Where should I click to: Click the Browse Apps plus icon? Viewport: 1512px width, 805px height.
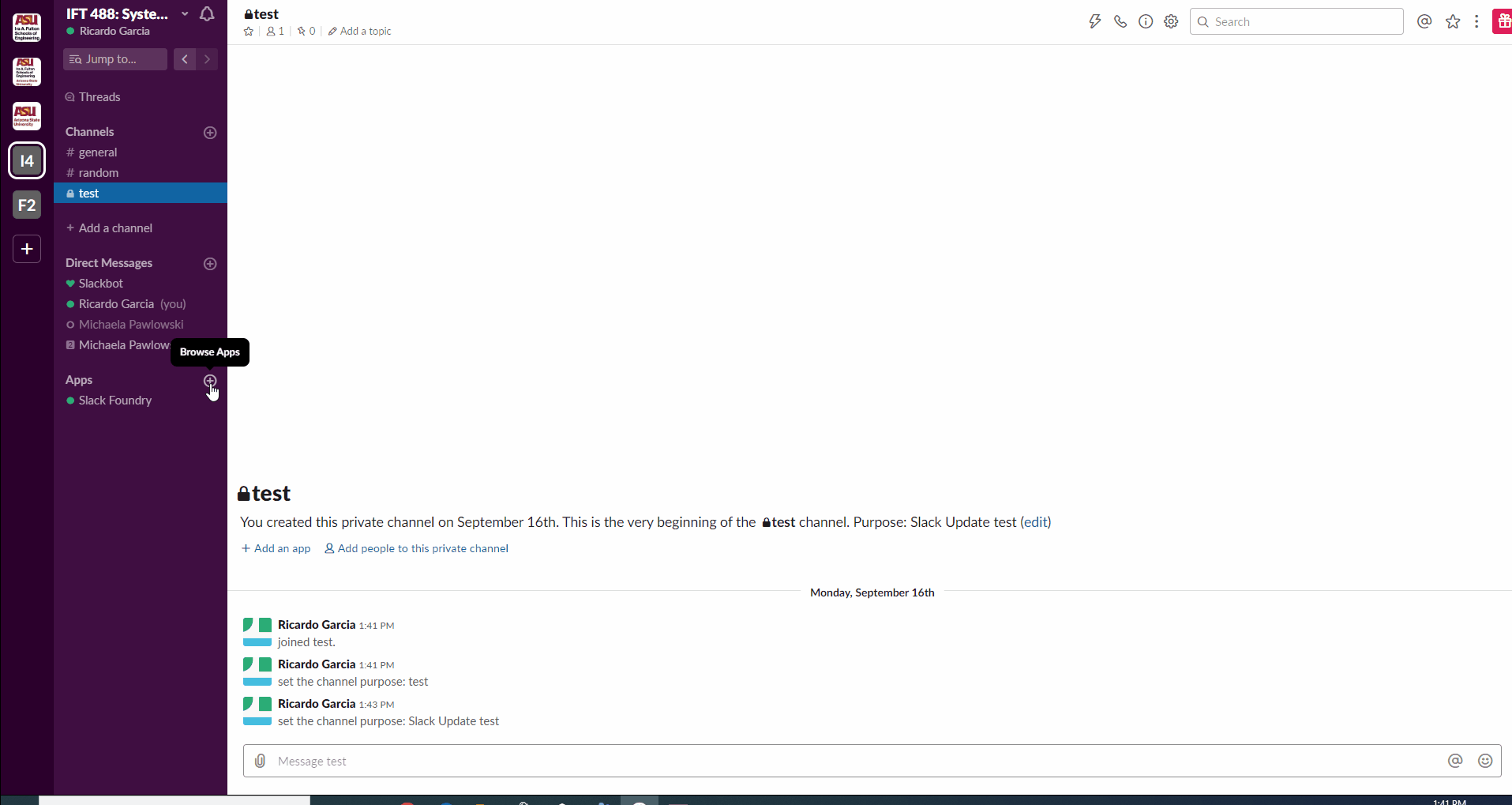point(210,381)
